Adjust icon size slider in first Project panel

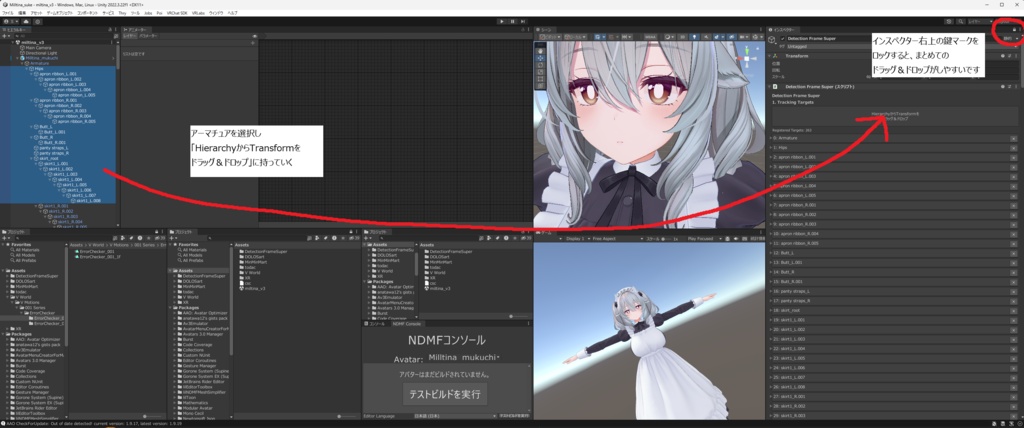point(152,416)
